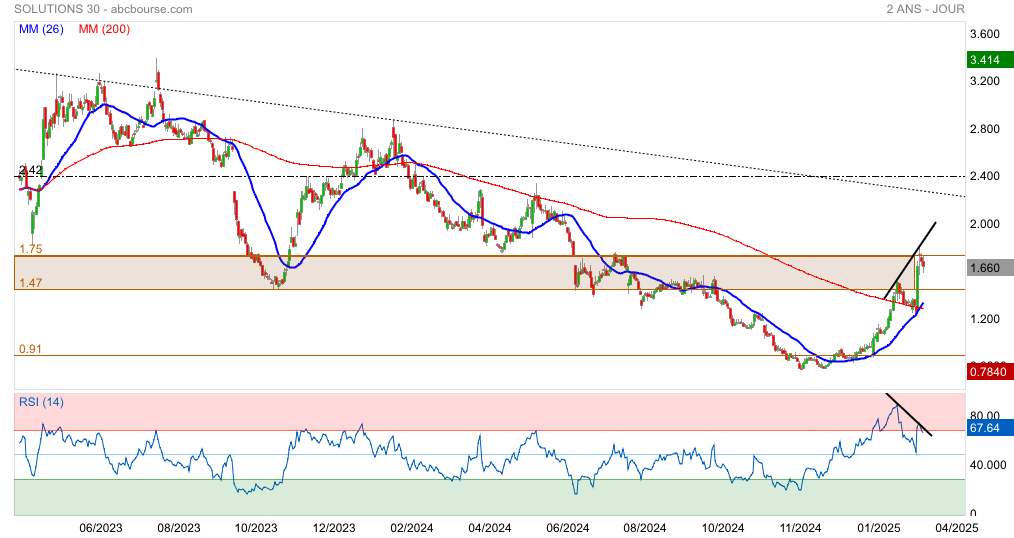Click the 2 ANS - JOUR period label
Image resolution: width=1014 pixels, height=538 pixels.
pos(925,9)
